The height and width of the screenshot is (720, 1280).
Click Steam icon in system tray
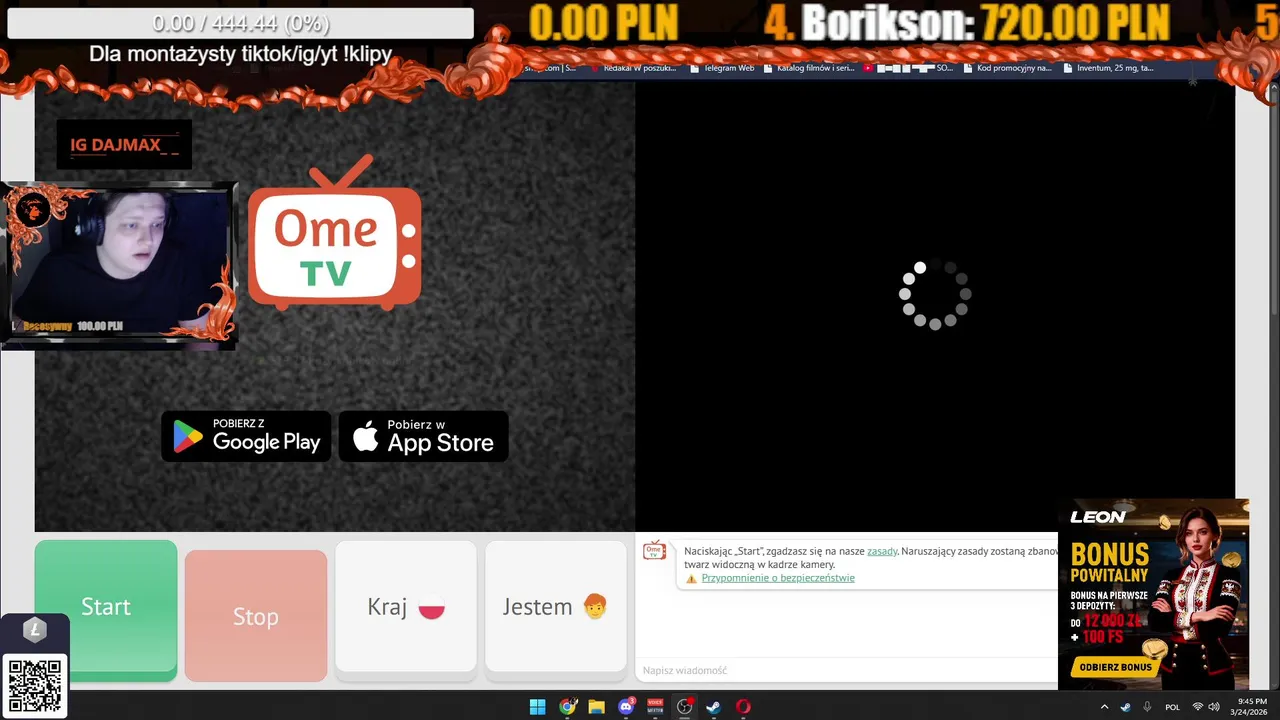(x=1125, y=707)
